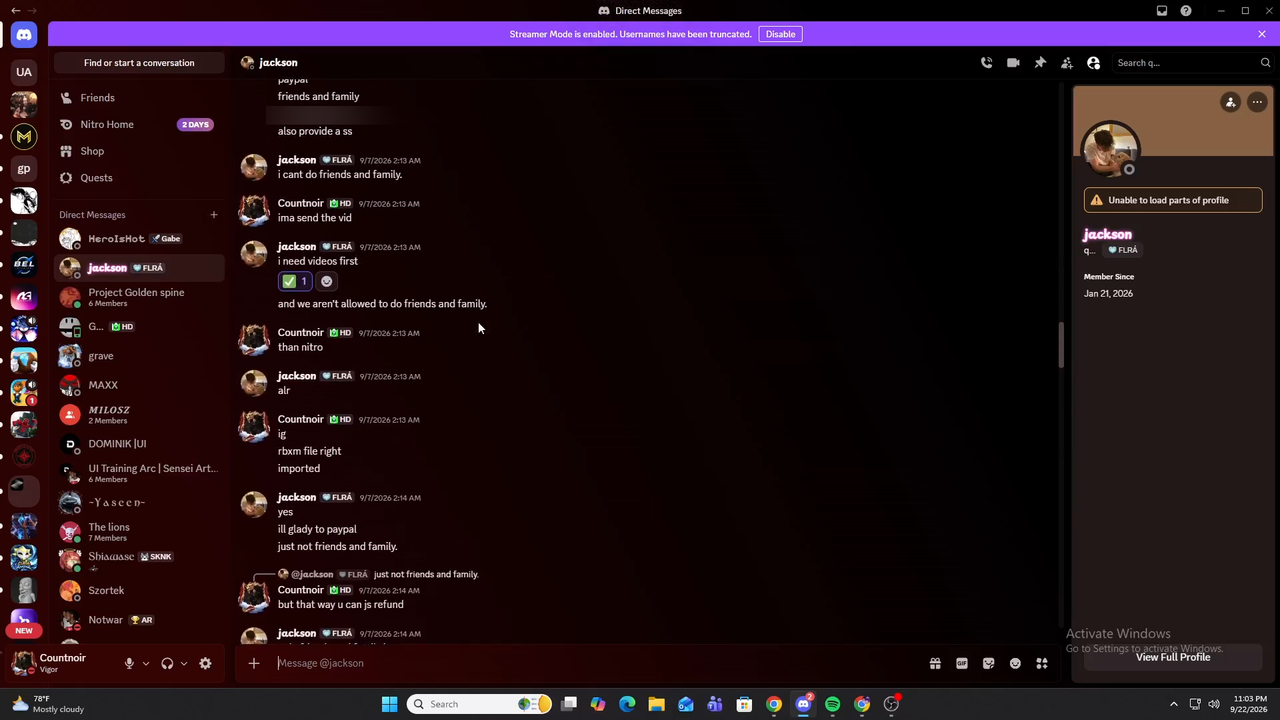
Task: Open the attachment plus menu in message bar
Action: (254, 663)
